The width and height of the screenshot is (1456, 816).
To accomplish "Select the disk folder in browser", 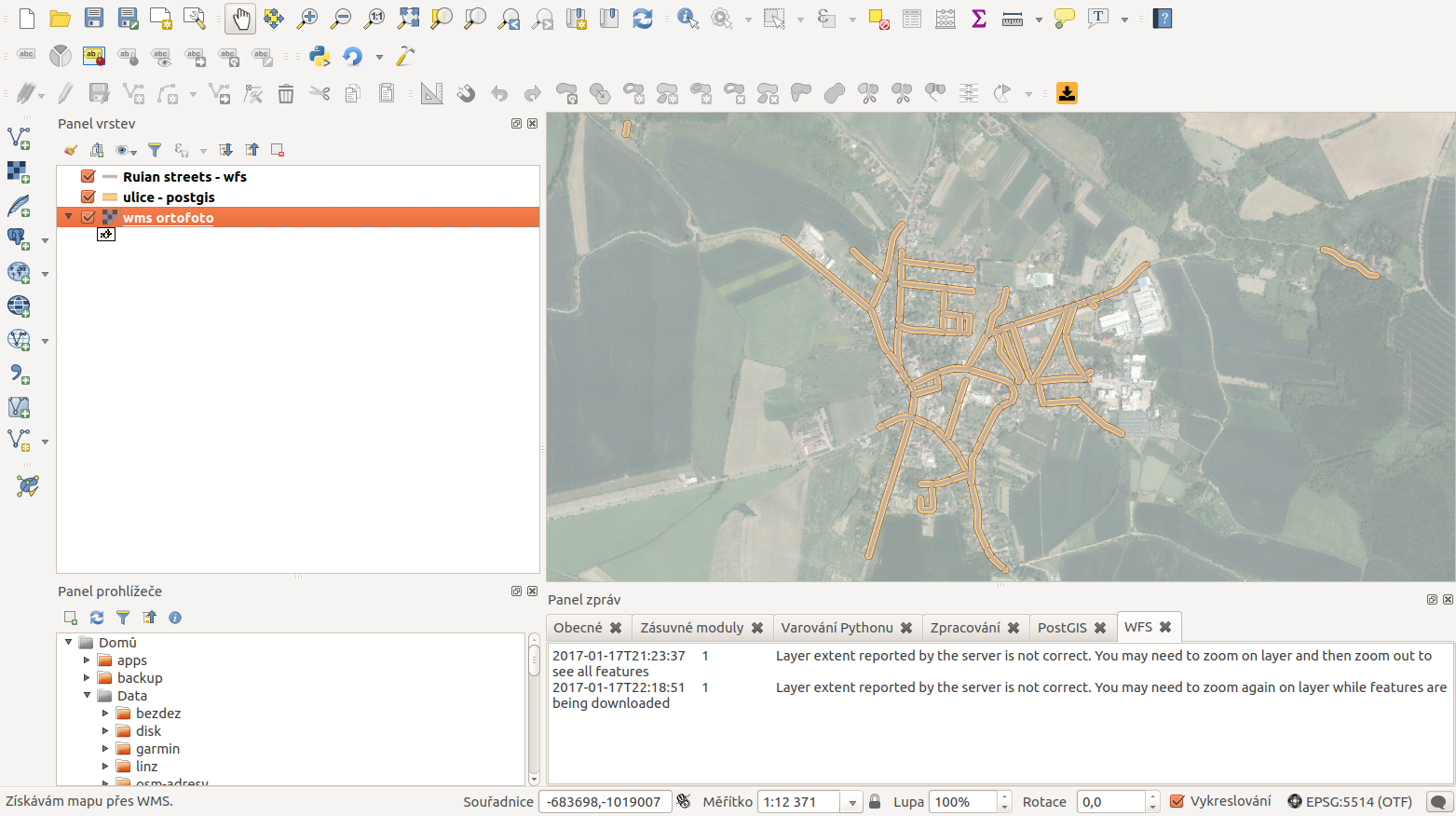I will (x=148, y=730).
